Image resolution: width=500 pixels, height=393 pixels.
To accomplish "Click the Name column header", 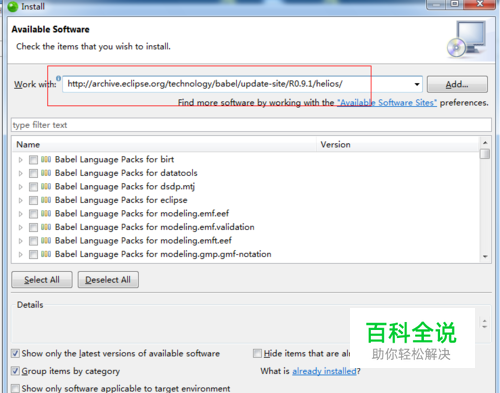I will [165, 145].
